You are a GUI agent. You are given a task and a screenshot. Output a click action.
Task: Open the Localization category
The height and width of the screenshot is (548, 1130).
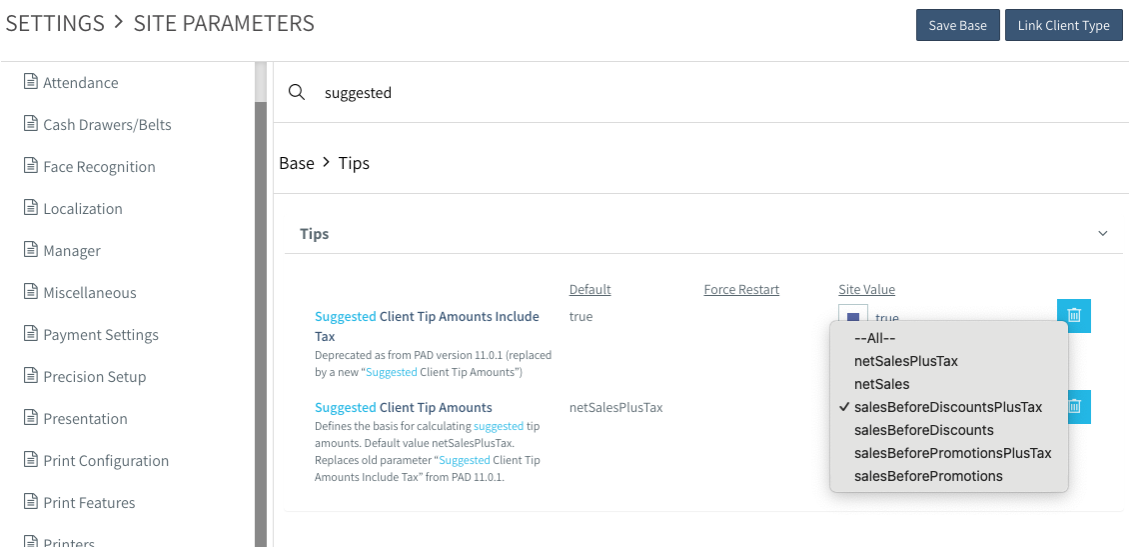82,209
